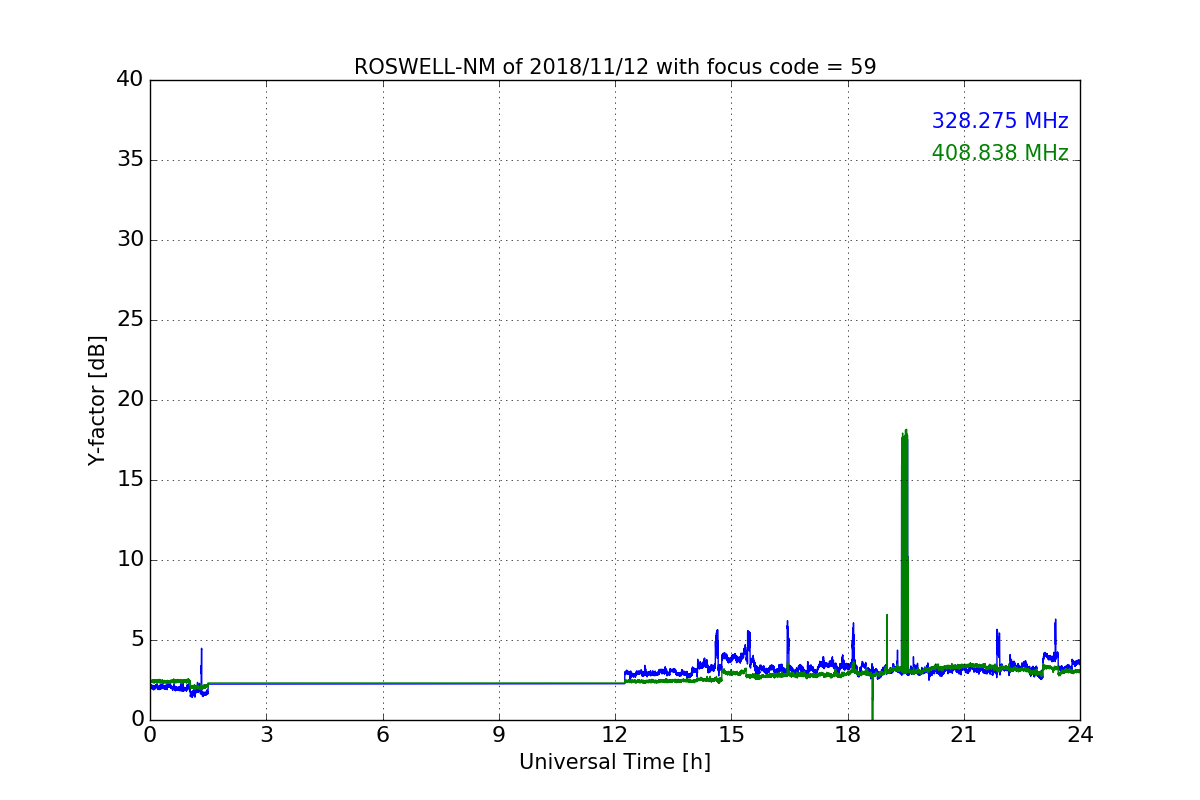The width and height of the screenshot is (1200, 800).
Task: Click the Y-factor [dB] axis label
Action: [97, 400]
